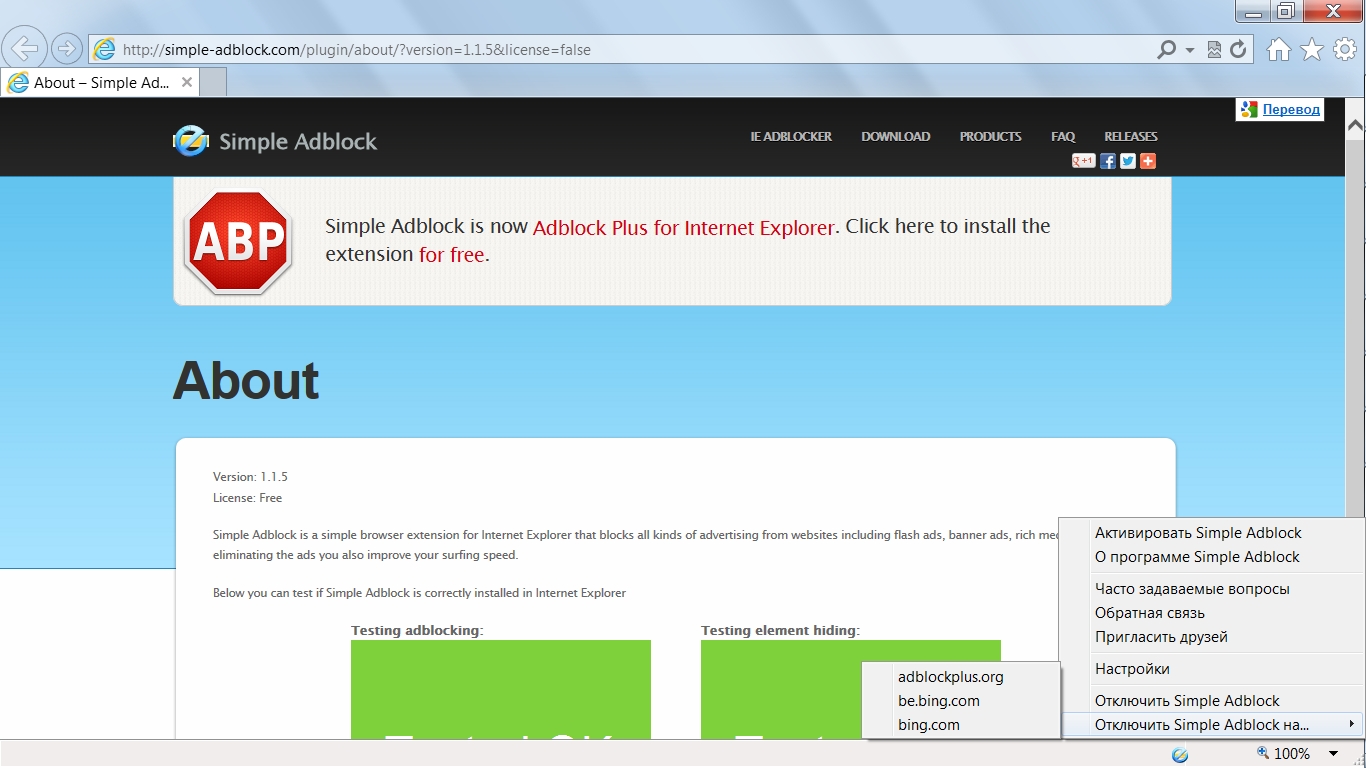Open the RELEASES nav link
Viewport: 1366px width, 768px height.
coord(1131,136)
